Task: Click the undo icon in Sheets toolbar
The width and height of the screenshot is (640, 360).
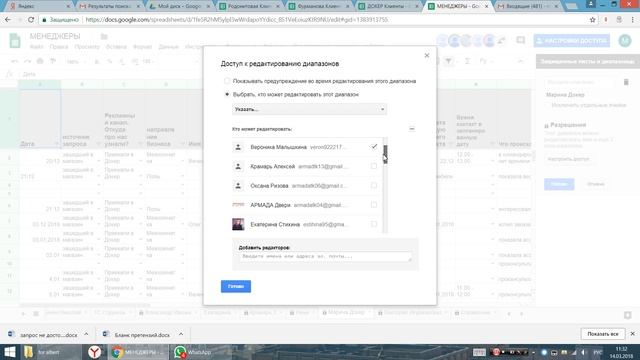Action: coord(15,62)
